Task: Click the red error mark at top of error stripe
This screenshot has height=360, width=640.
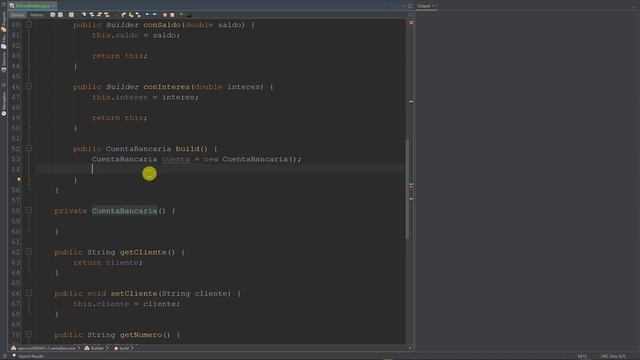Action: [x=411, y=22]
